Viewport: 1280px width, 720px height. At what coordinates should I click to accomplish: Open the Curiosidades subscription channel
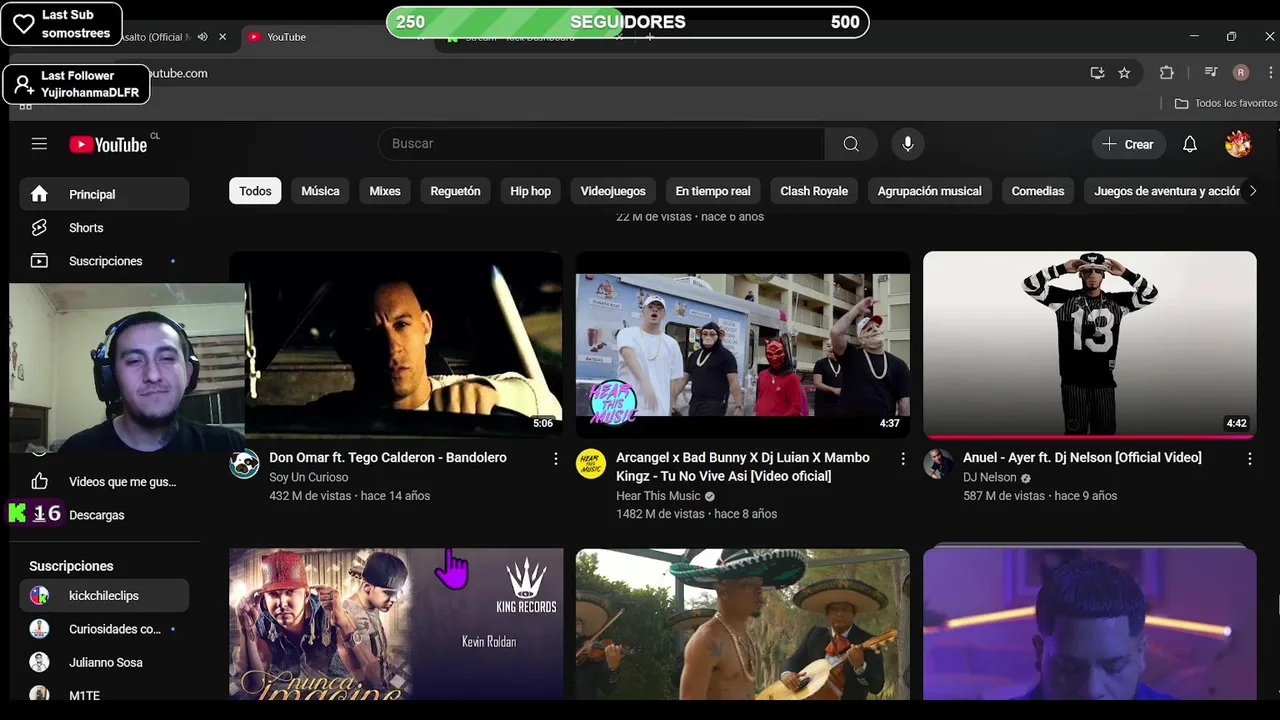click(x=104, y=629)
